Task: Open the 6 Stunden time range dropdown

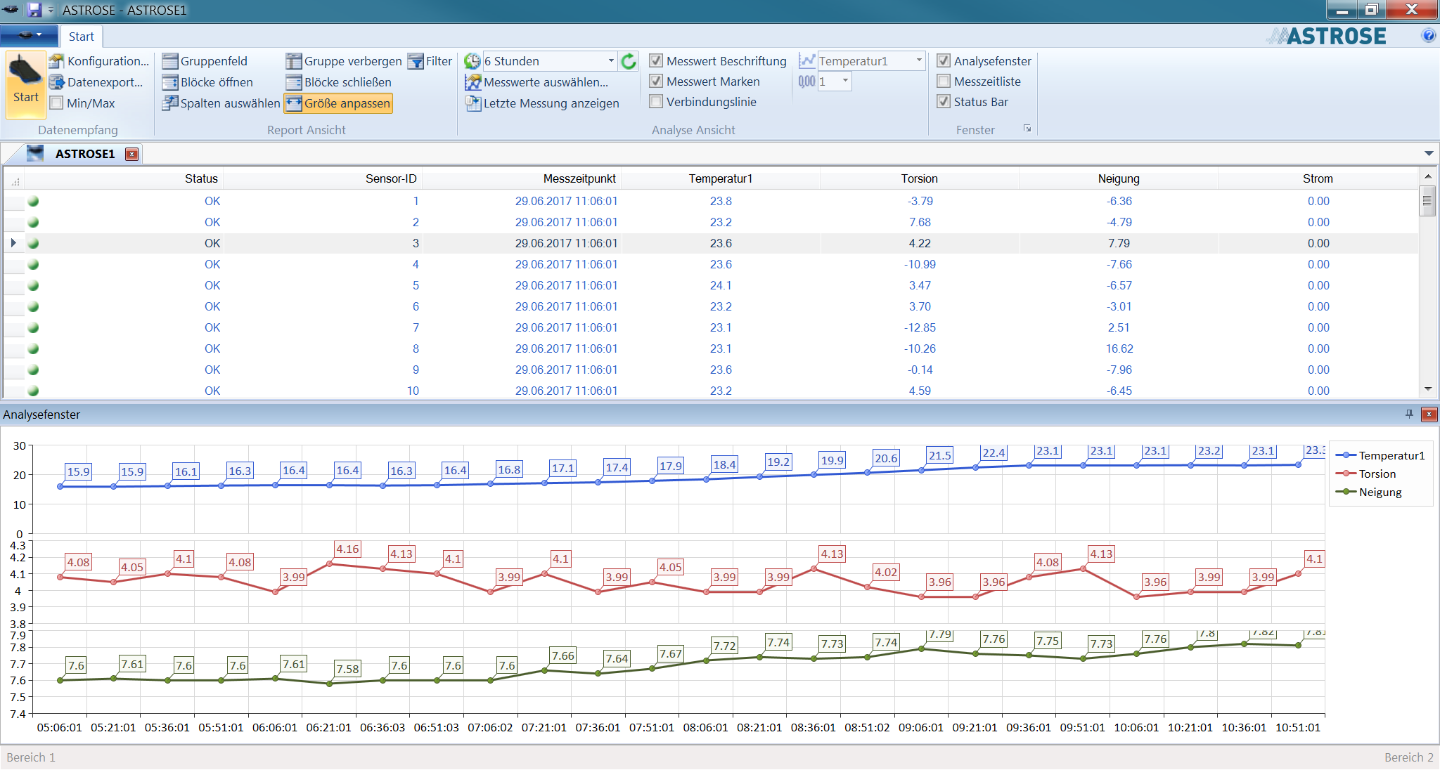Action: tap(610, 61)
